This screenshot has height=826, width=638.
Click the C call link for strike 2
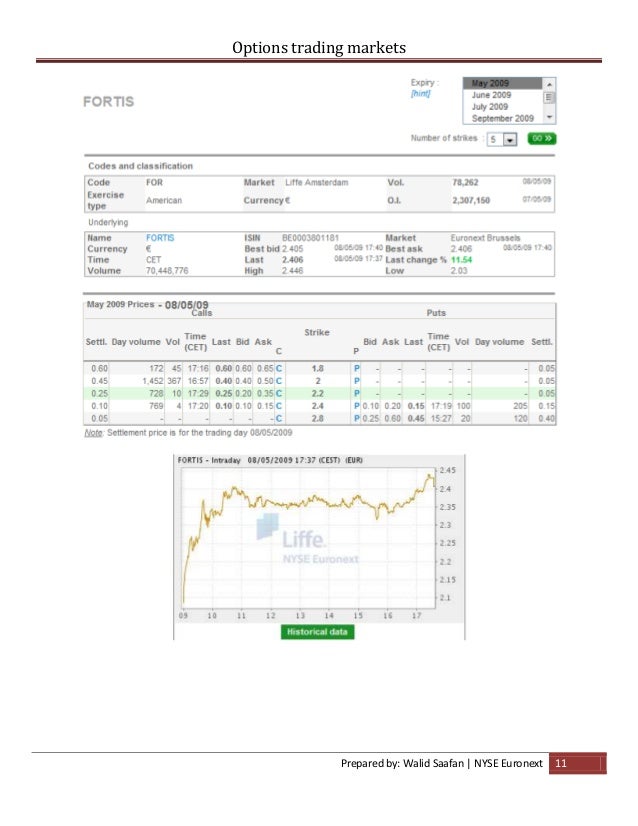pos(279,381)
